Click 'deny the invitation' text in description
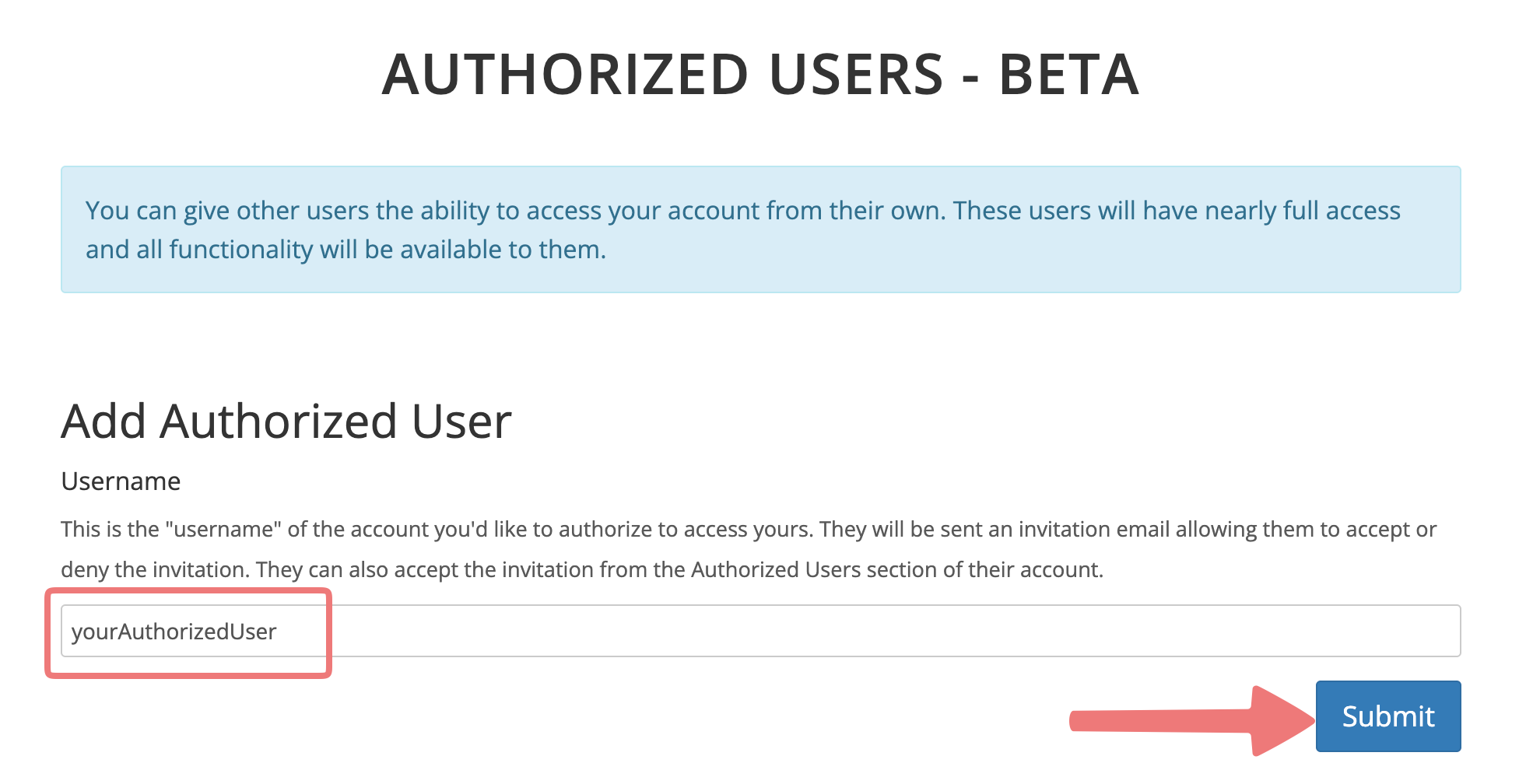Screen dimensions: 1533x784 coord(155,570)
